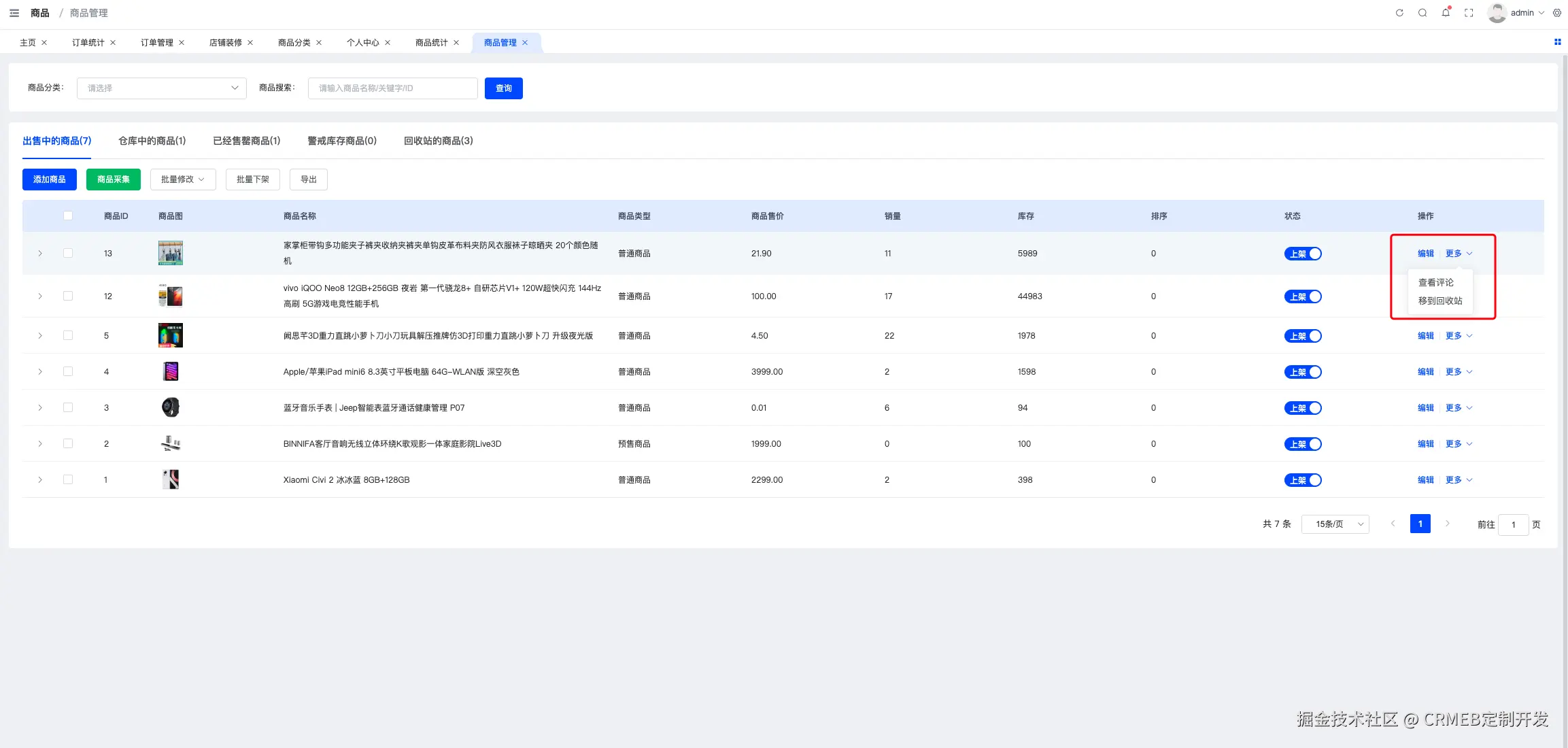
Task: Open the notification bell icon
Action: tap(1446, 13)
